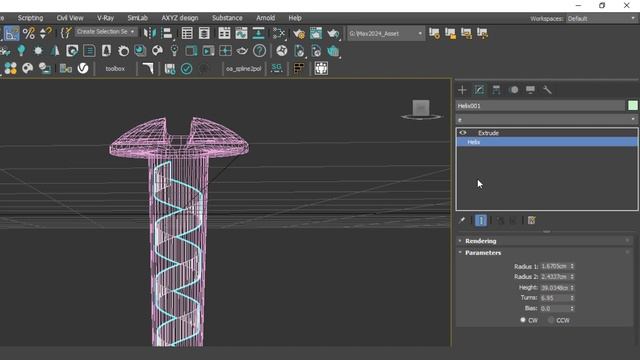Open the Arnold menu
The height and width of the screenshot is (360, 640).
coord(265,18)
